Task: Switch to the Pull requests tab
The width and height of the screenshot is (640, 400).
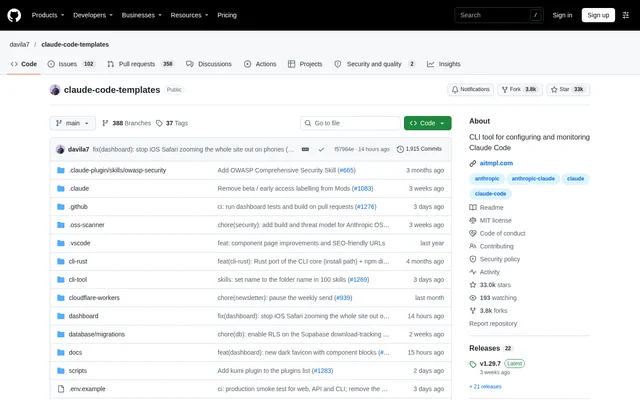Action: (x=140, y=64)
